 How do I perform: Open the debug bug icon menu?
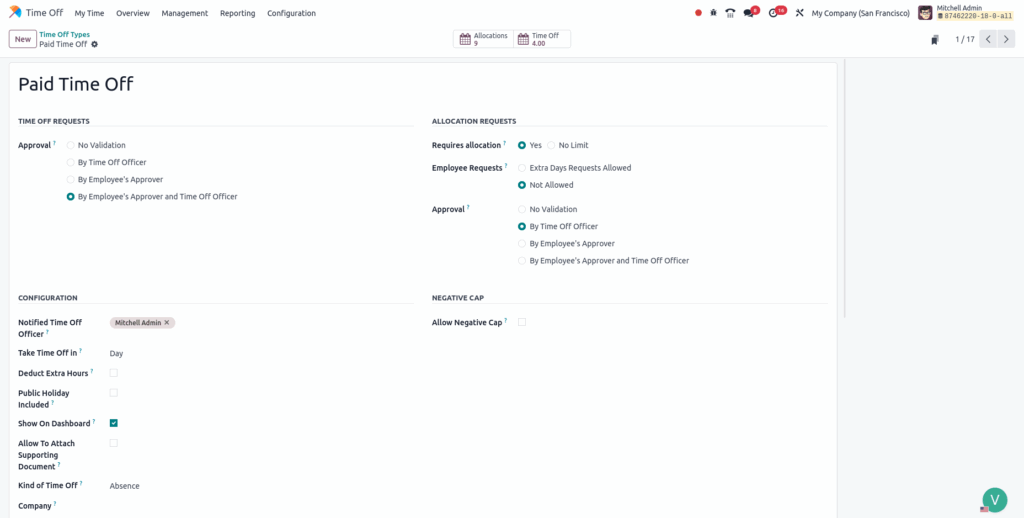tap(714, 13)
